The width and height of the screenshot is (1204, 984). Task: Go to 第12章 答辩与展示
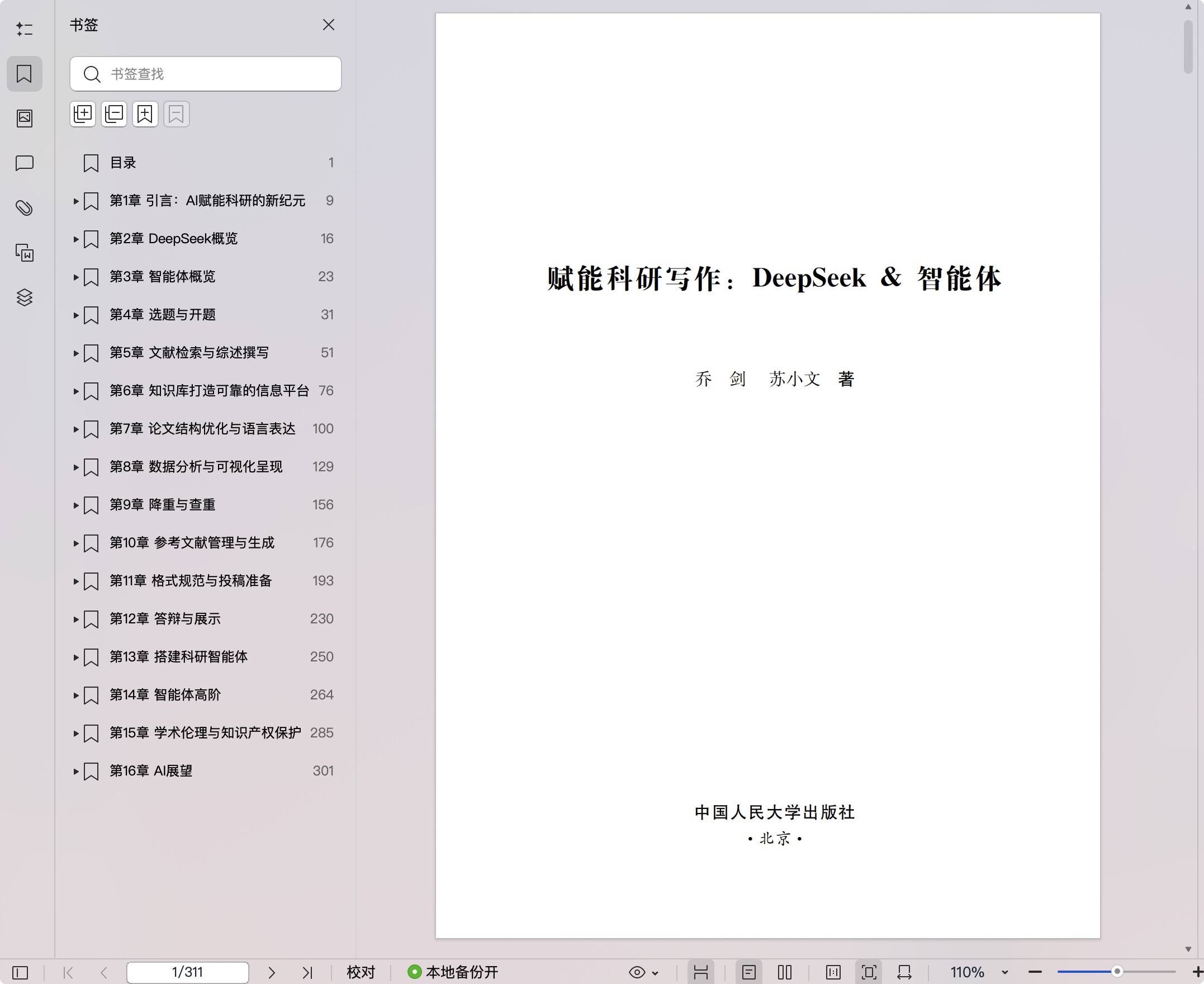[x=165, y=619]
